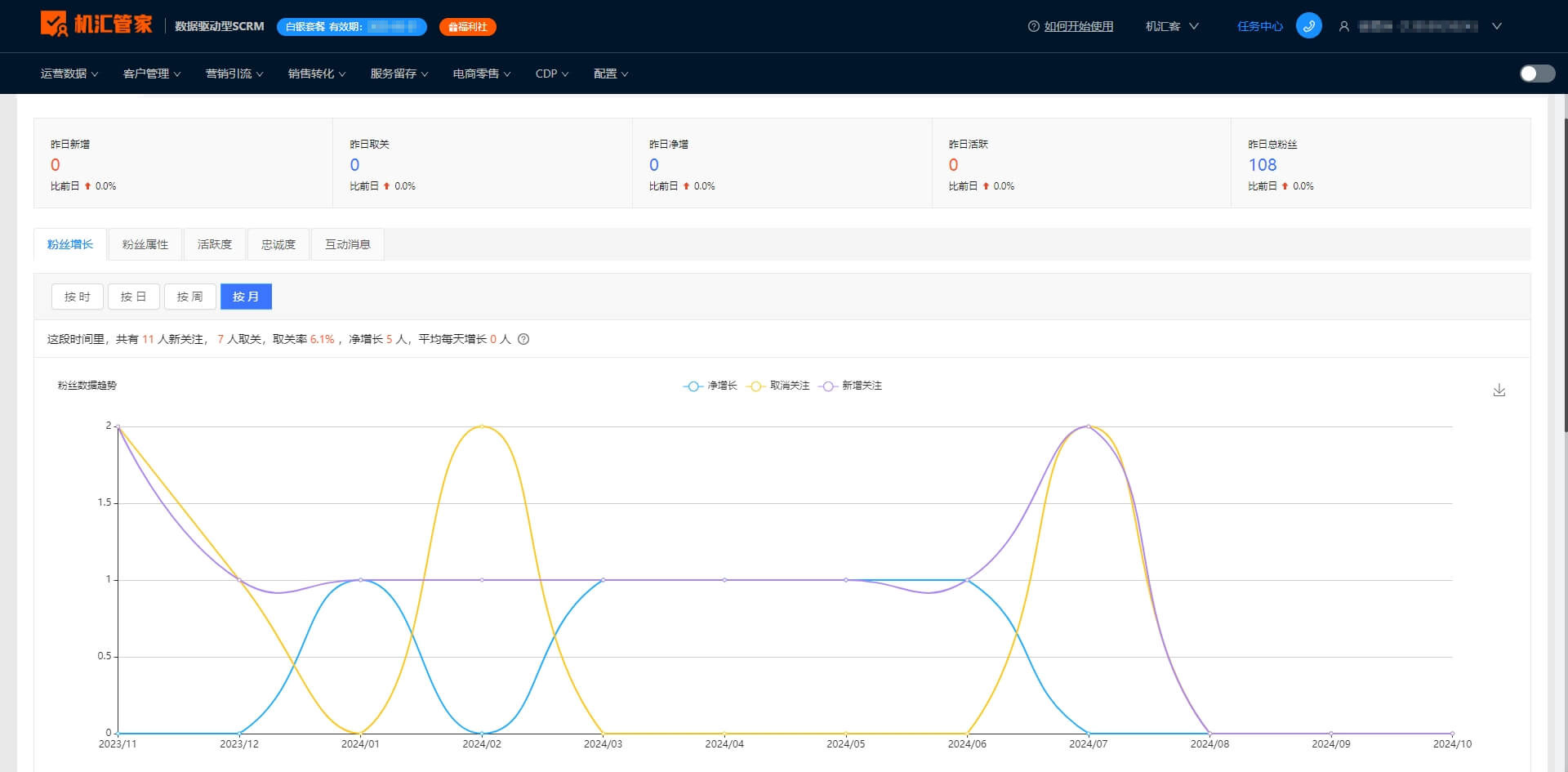
Task: Open 任务中心
Action: coord(1260,26)
